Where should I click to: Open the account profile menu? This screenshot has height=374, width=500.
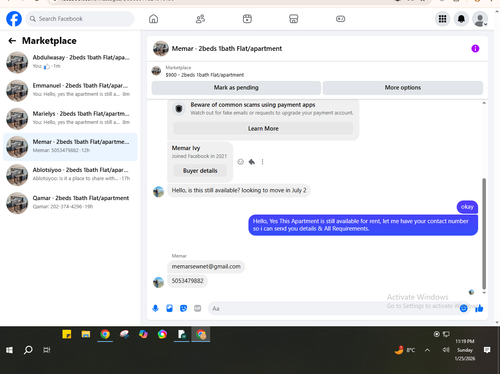pos(480,19)
